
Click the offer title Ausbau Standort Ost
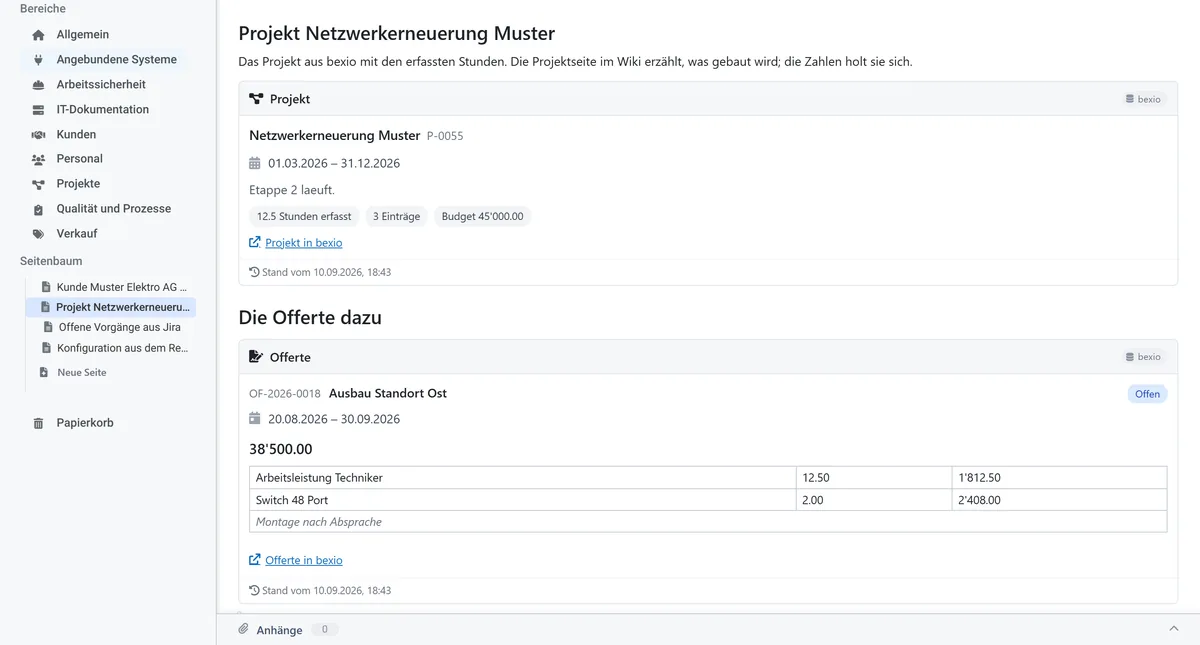[388, 393]
